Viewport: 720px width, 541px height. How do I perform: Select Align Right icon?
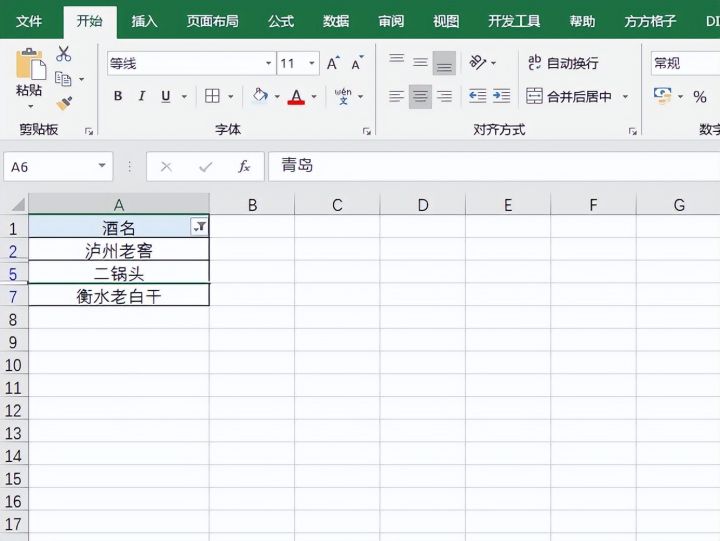(444, 96)
